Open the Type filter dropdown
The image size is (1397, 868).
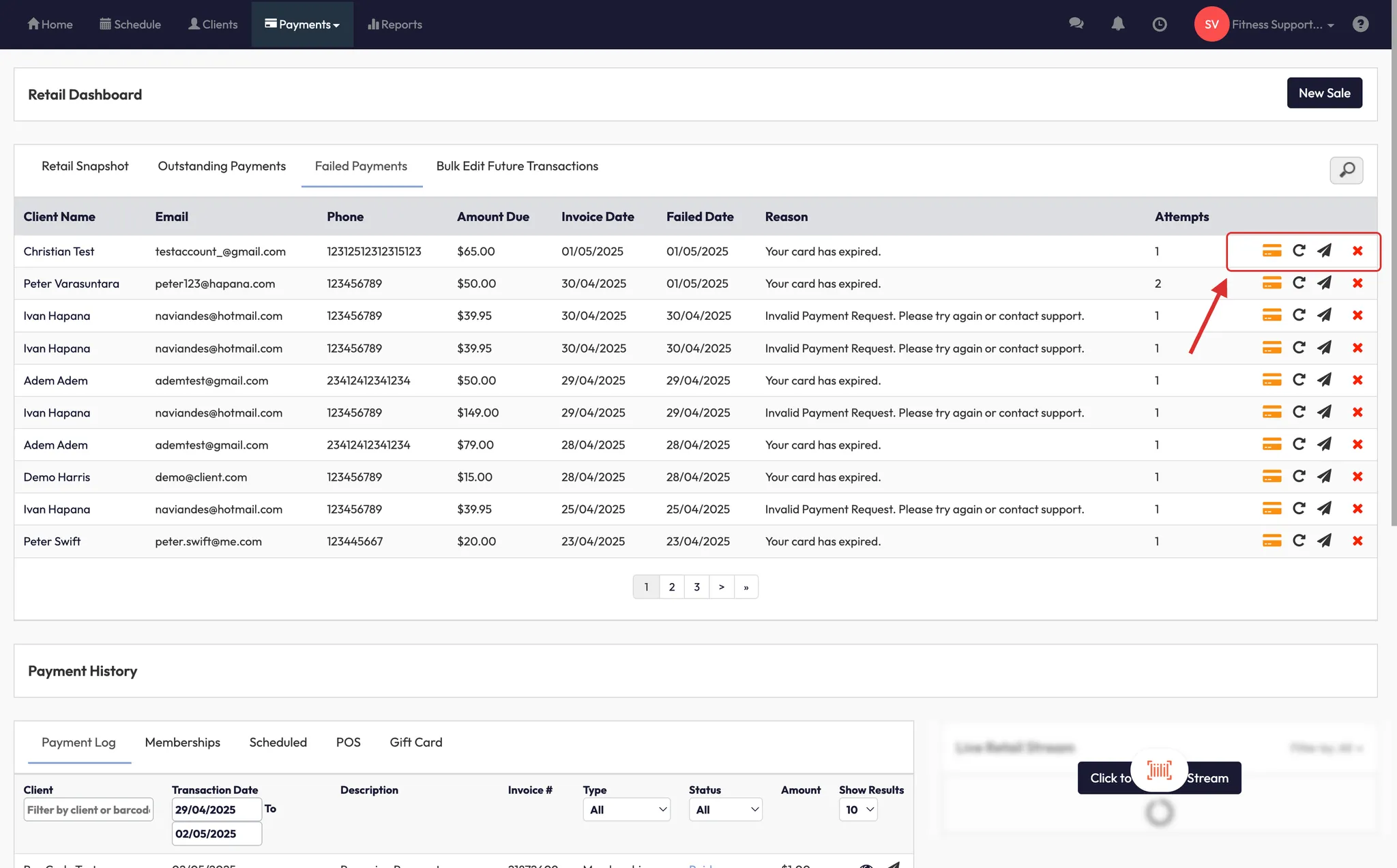click(x=626, y=809)
